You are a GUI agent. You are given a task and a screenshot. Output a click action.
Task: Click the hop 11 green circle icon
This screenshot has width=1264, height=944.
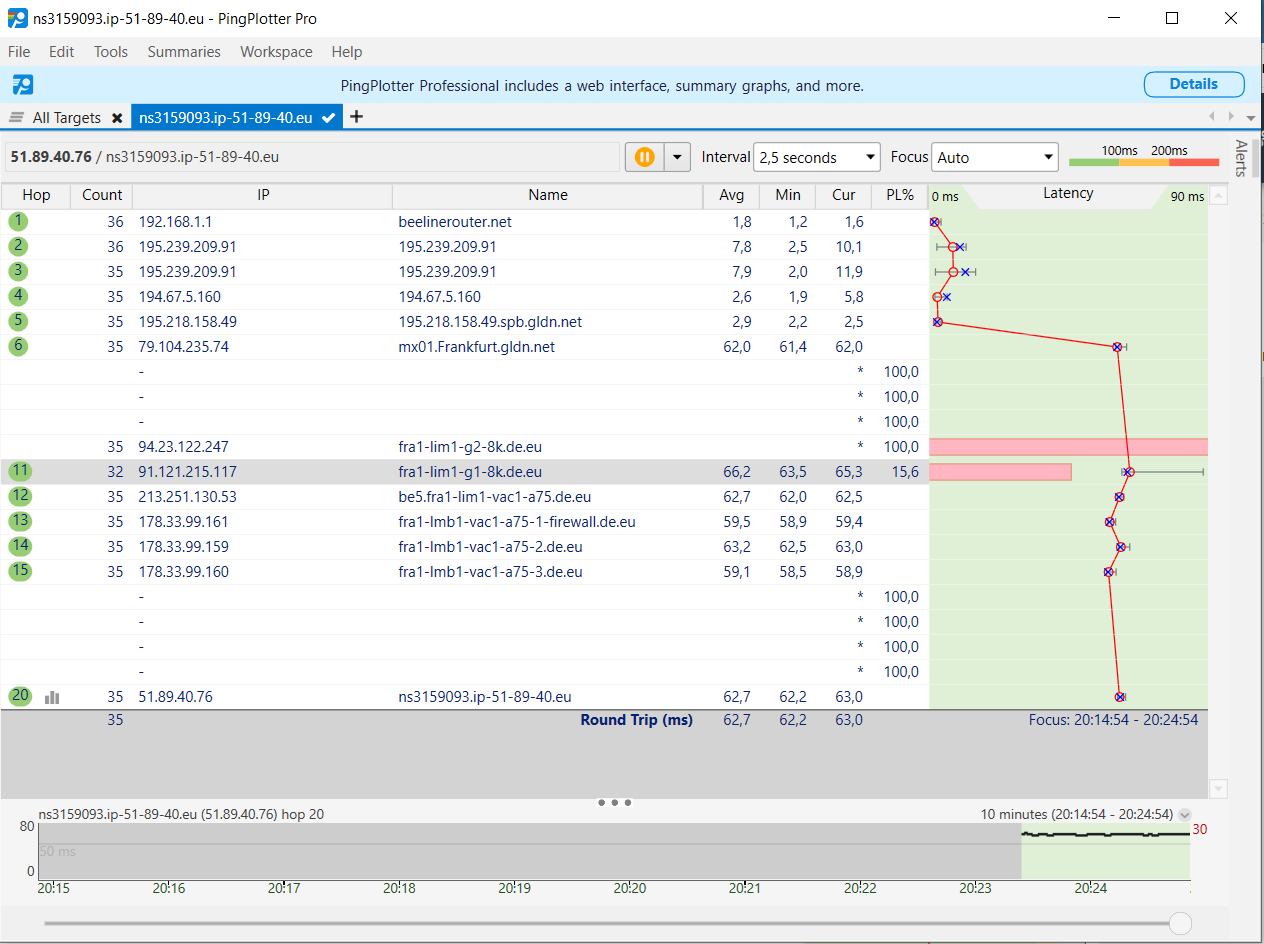pyautogui.click(x=19, y=472)
